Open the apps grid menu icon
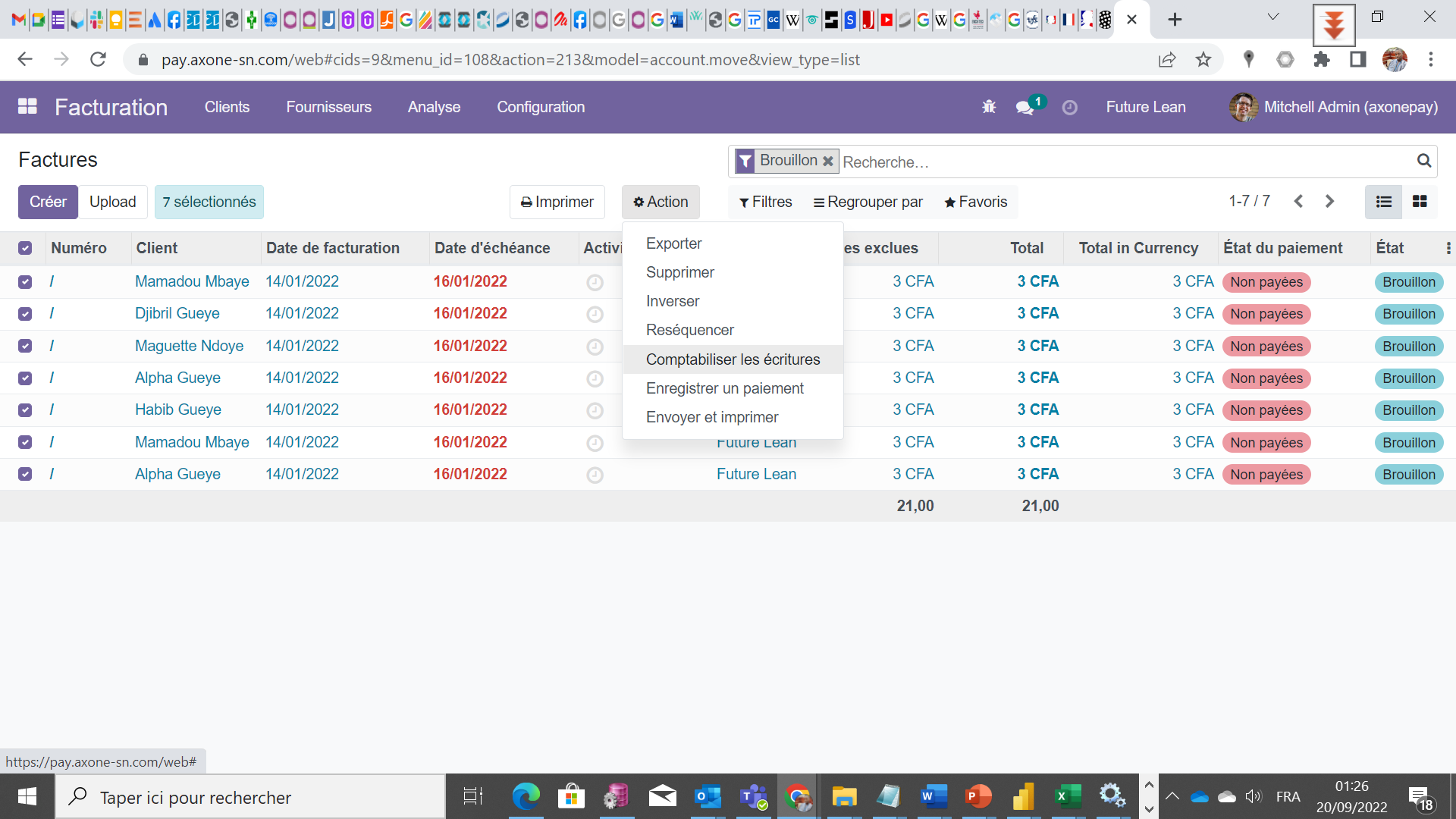 (x=27, y=107)
